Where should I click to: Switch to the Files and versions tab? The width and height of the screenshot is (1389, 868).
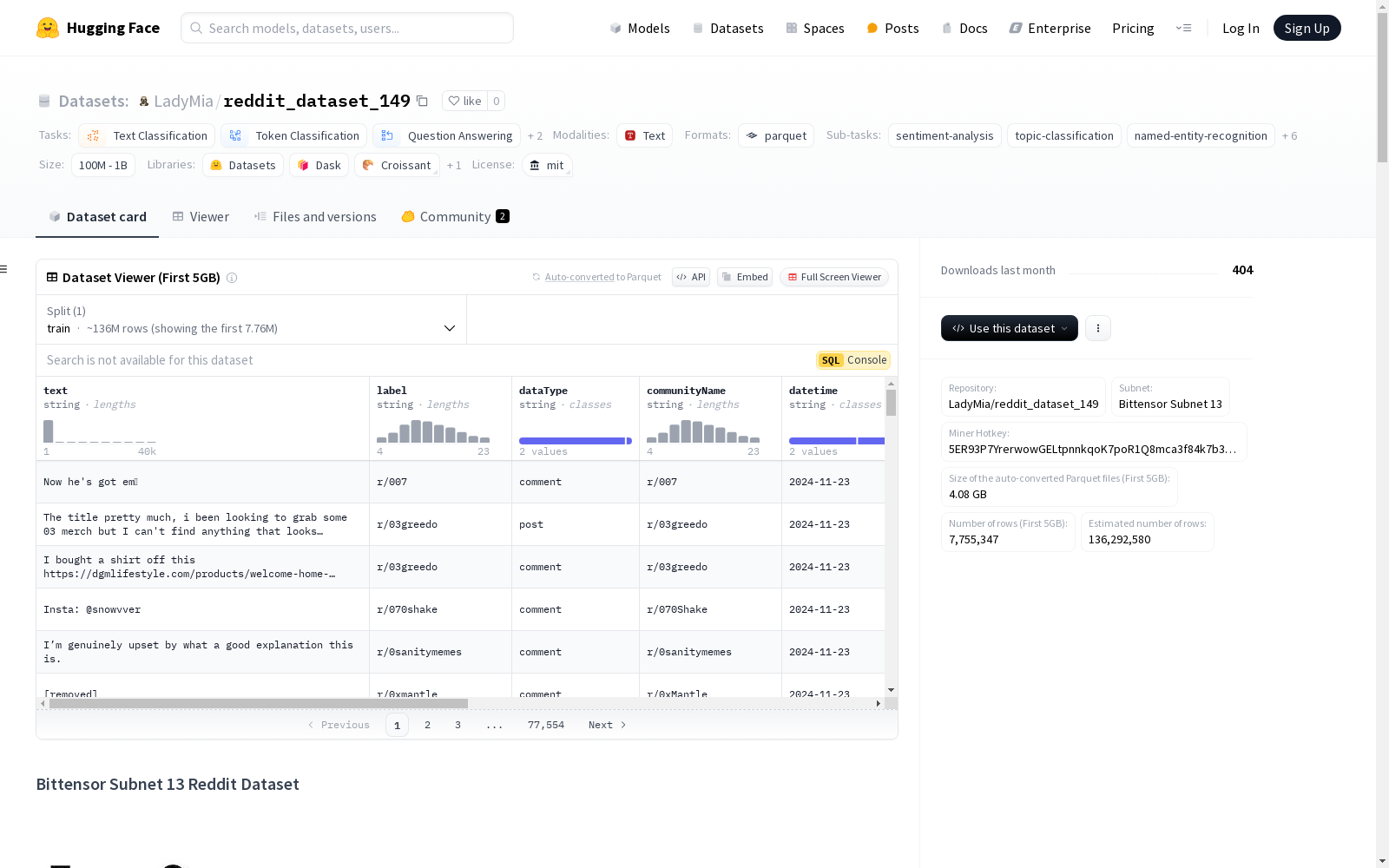point(315,217)
